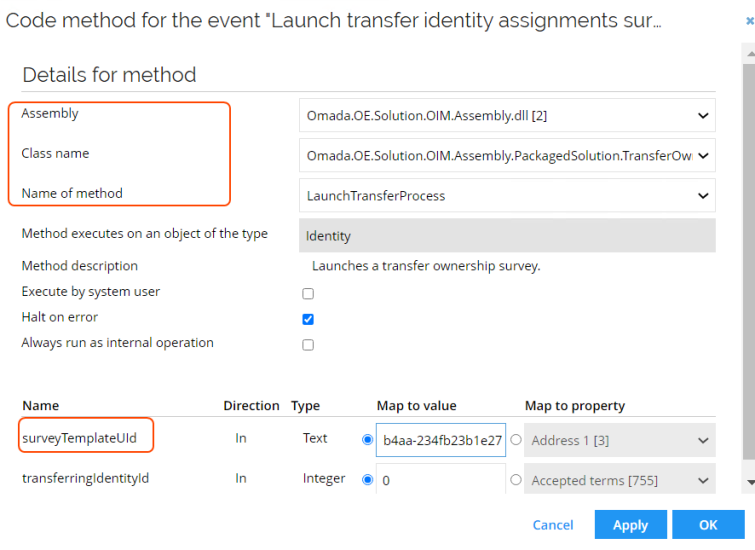Viewport: 755px width, 550px height.
Task: Open the Accepted terms [755] property dropdown
Action: point(620,479)
